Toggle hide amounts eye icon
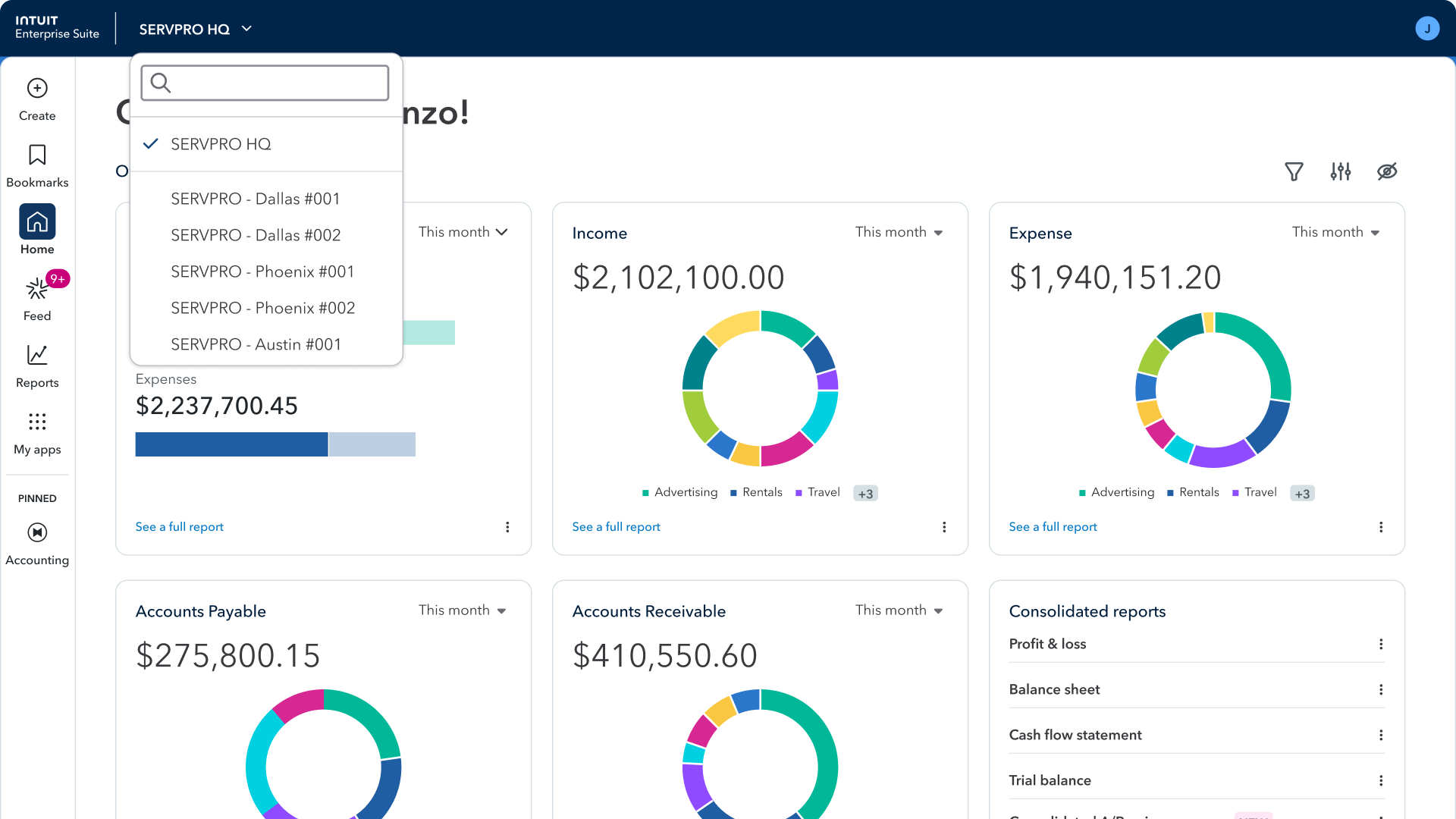Image resolution: width=1456 pixels, height=819 pixels. click(1387, 171)
